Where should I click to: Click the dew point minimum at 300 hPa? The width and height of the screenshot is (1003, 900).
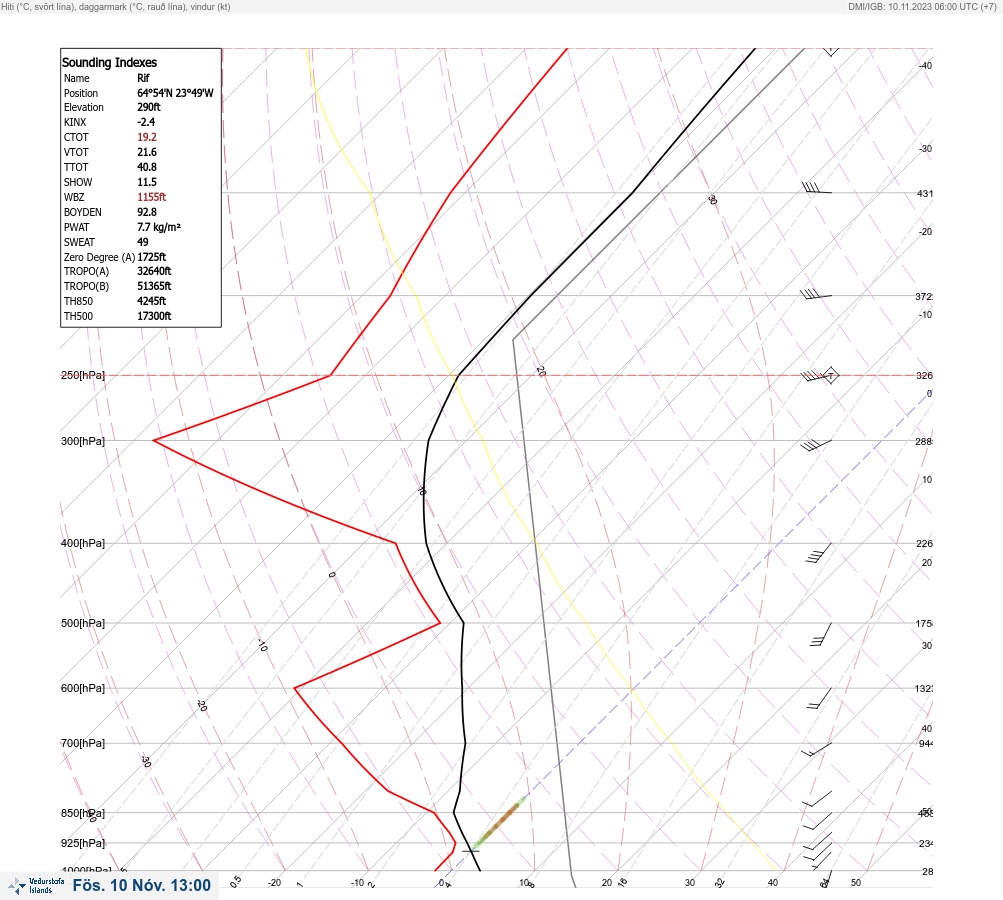(154, 440)
